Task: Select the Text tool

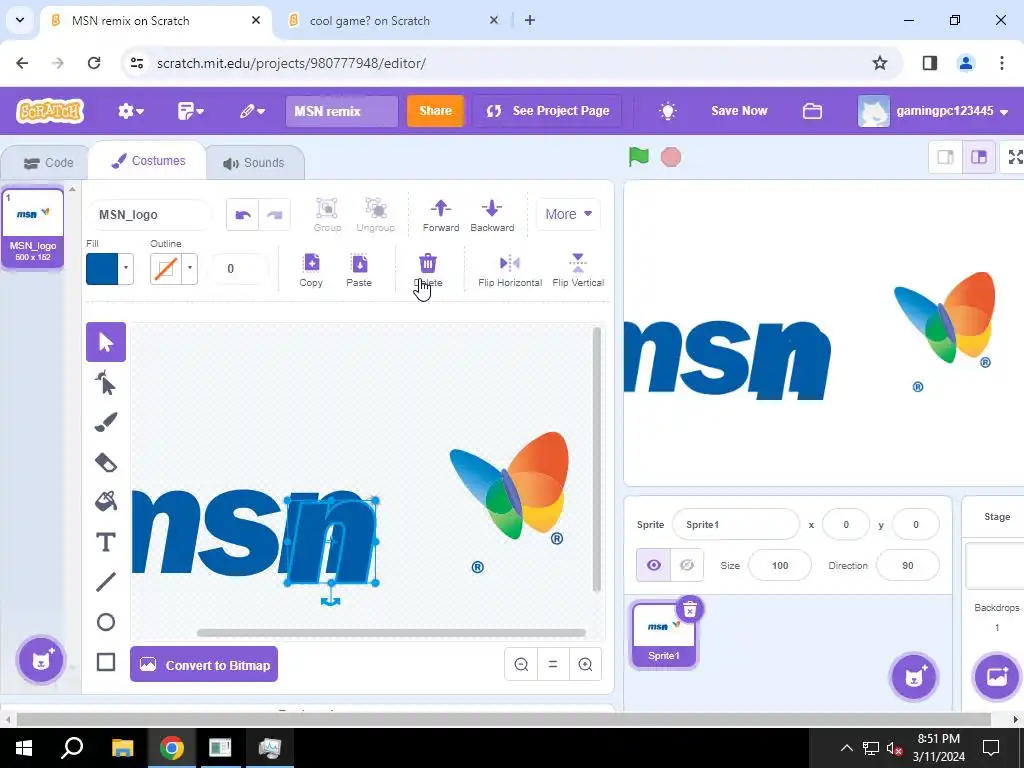Action: click(106, 542)
